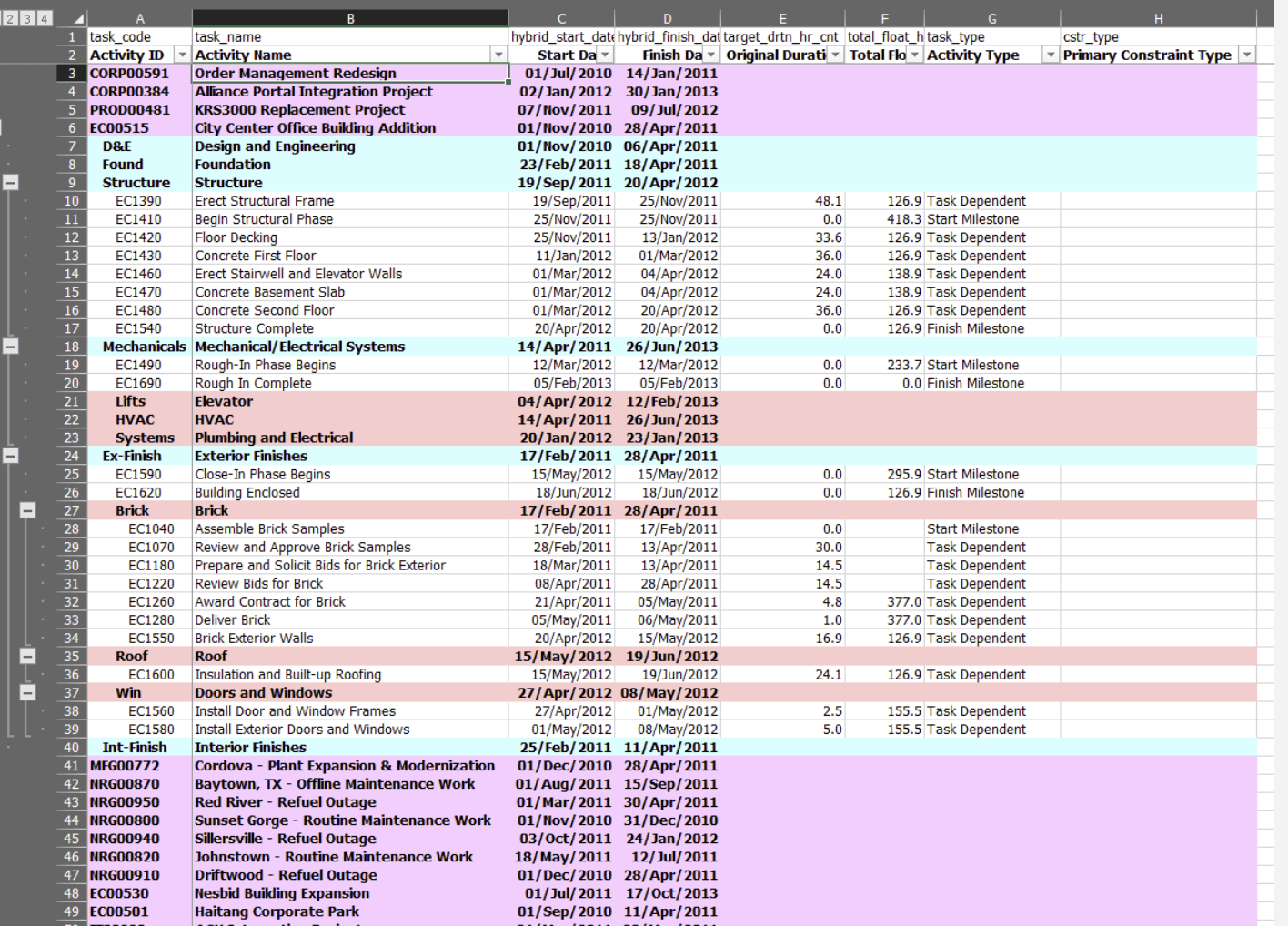Select cell 'Insulation and Built-up Roofing'
Image resolution: width=1288 pixels, height=926 pixels.
point(350,674)
